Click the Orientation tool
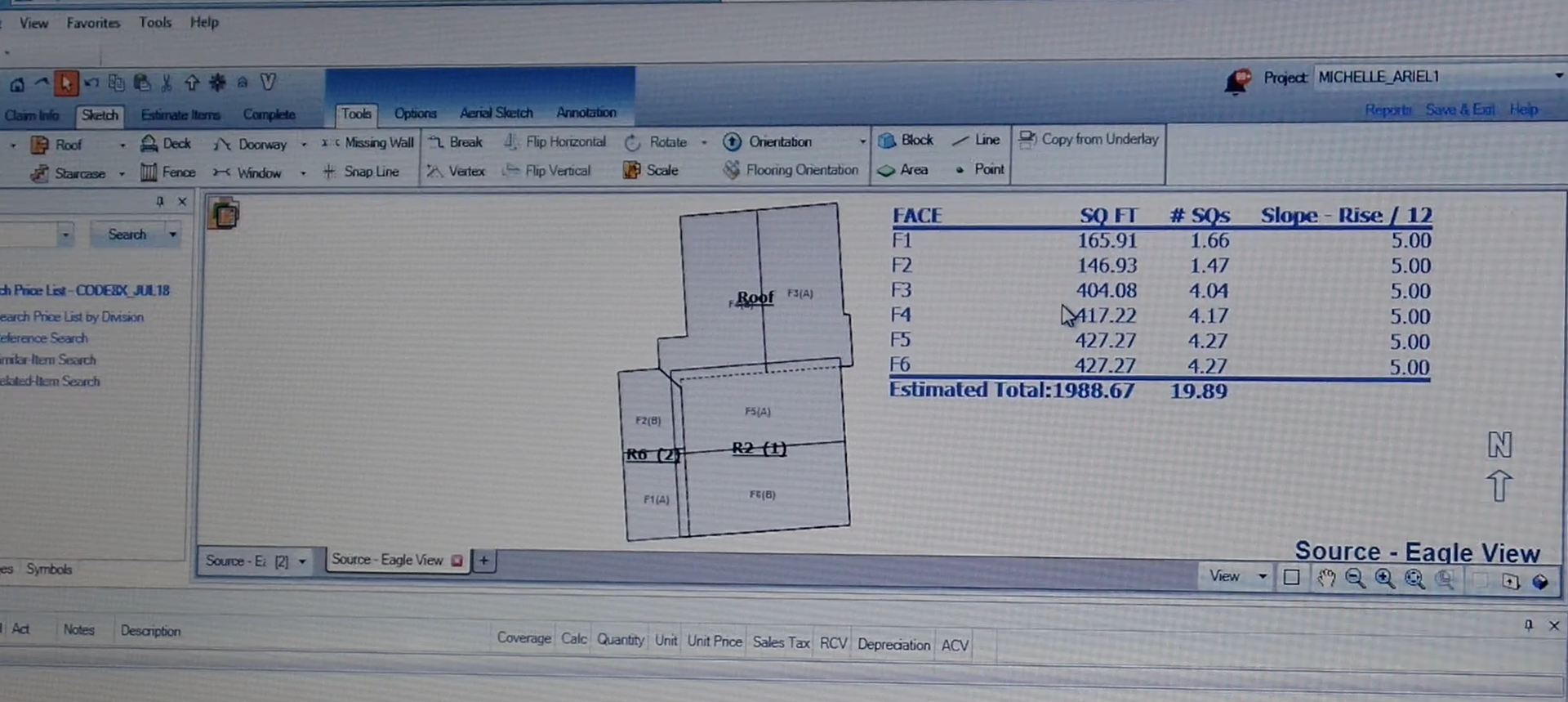The image size is (1568, 702). coord(768,142)
